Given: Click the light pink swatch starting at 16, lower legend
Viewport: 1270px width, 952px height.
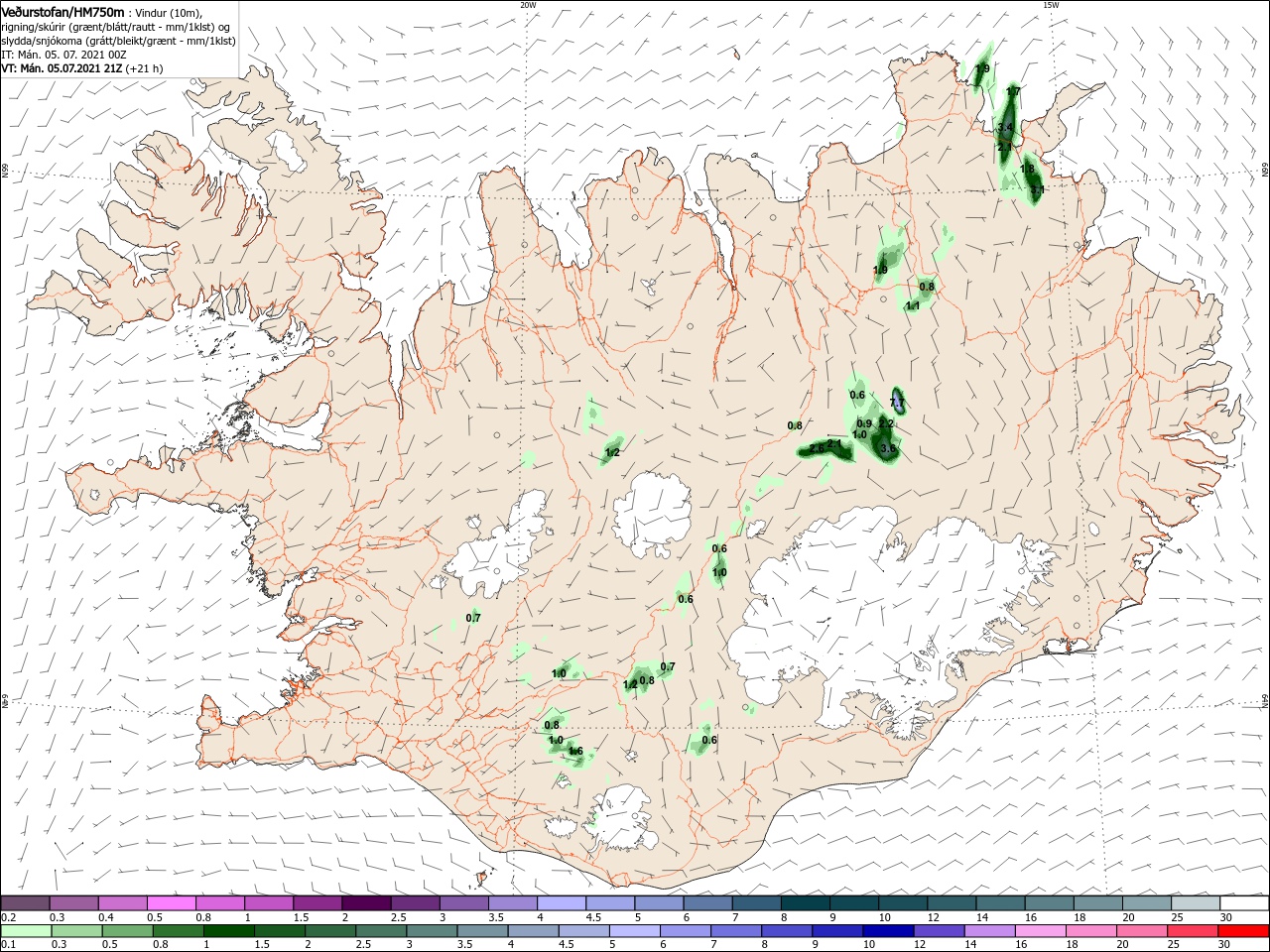Looking at the screenshot, I should tap(1041, 931).
